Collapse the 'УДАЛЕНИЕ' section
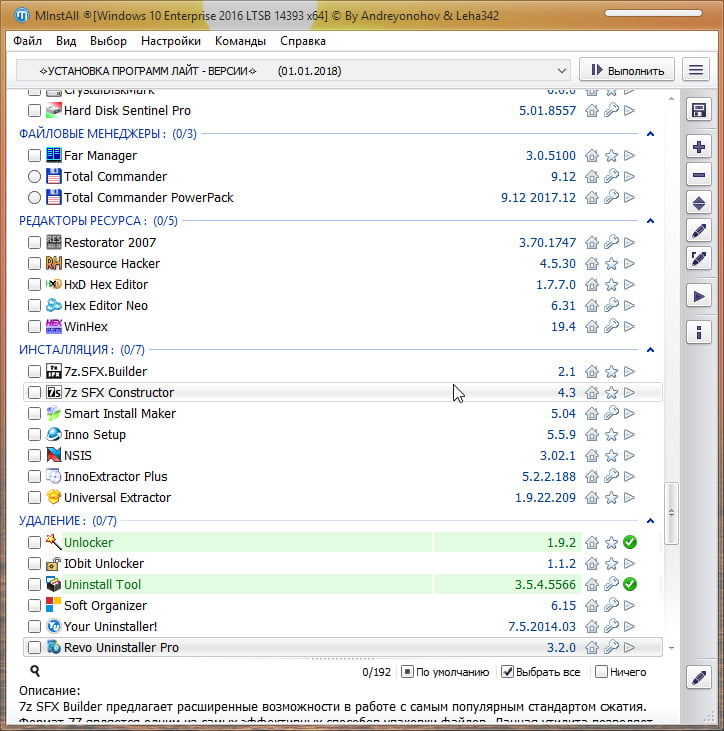This screenshot has height=731, width=724. coord(650,521)
